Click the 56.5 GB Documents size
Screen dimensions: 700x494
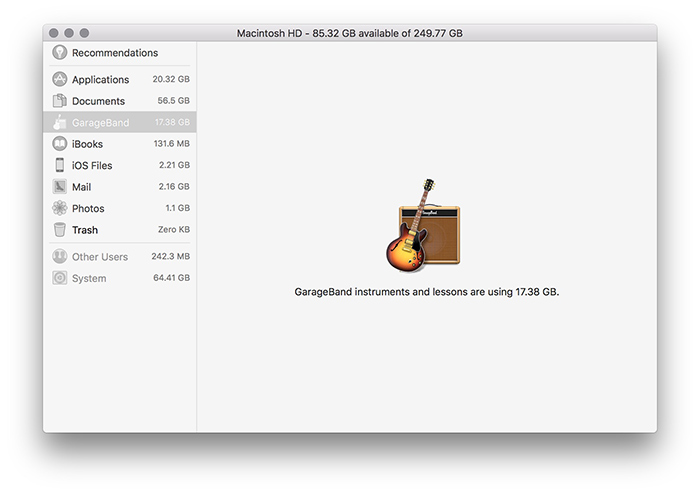[x=174, y=100]
